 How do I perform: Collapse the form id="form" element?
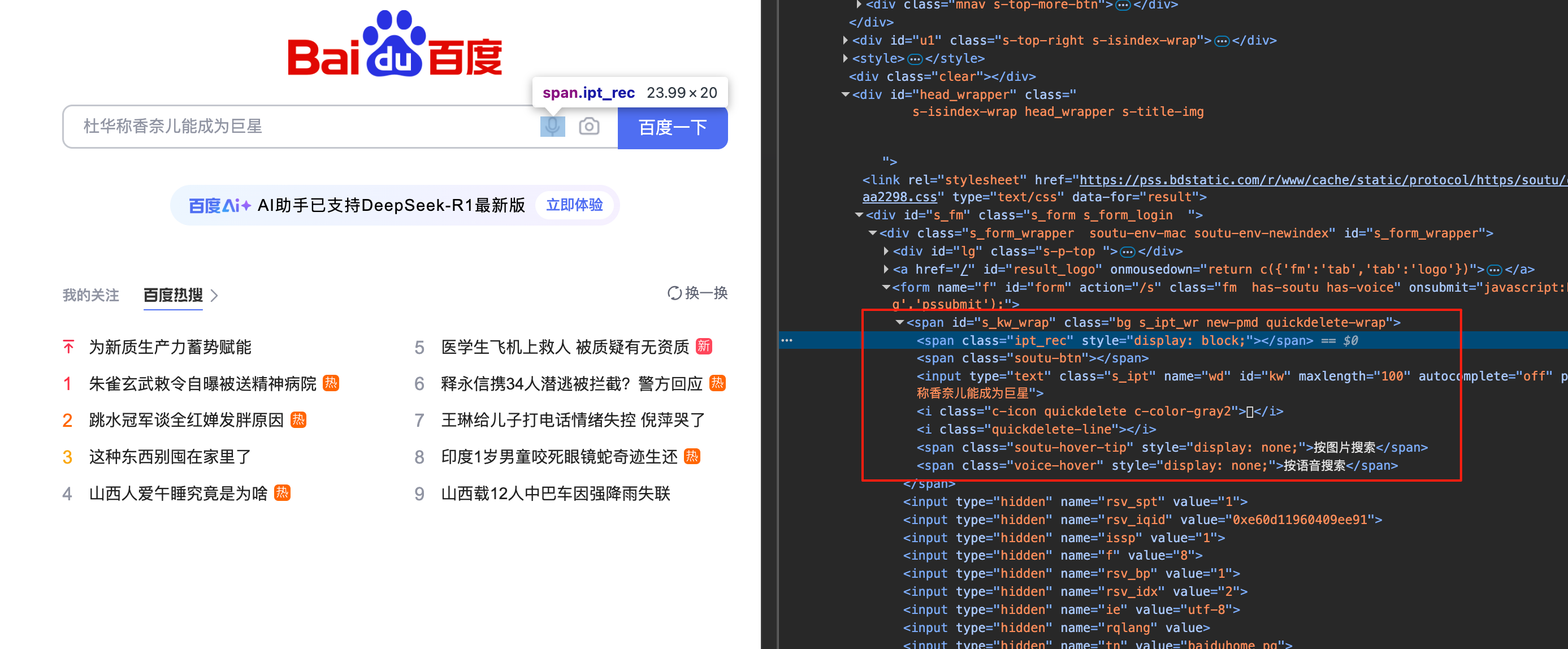(x=886, y=287)
